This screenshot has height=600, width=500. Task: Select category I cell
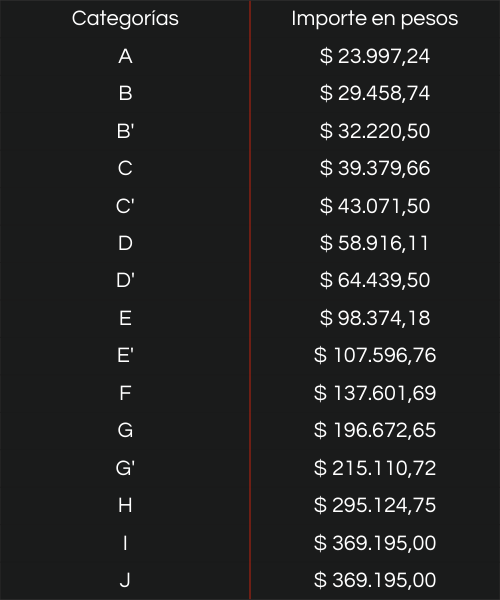(125, 543)
